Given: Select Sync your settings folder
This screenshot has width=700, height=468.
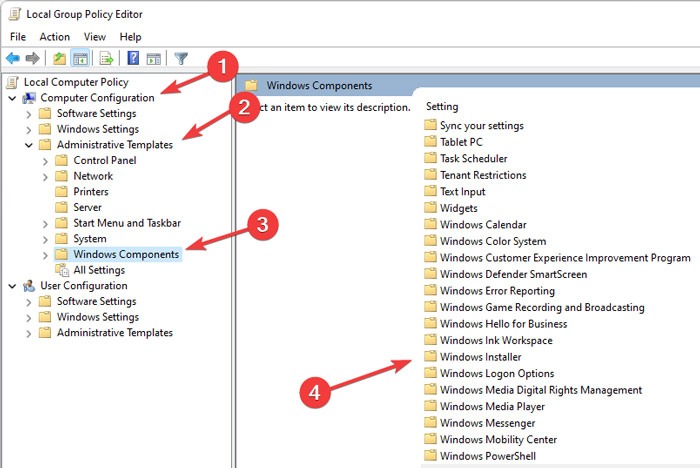Looking at the screenshot, I should point(482,125).
